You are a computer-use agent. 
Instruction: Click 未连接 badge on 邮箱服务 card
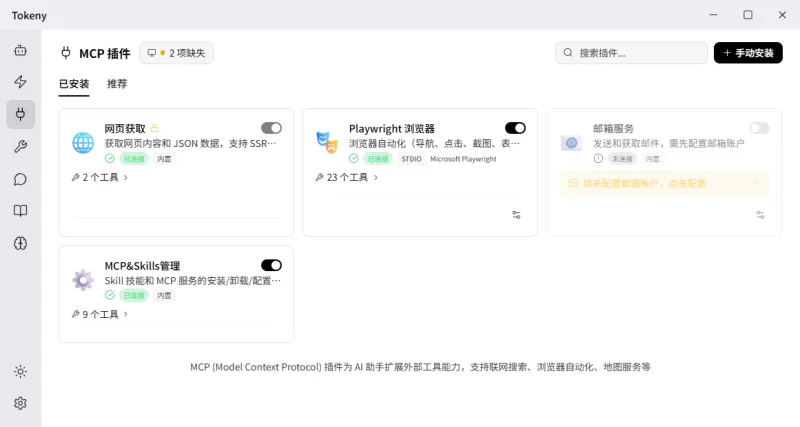pos(622,159)
